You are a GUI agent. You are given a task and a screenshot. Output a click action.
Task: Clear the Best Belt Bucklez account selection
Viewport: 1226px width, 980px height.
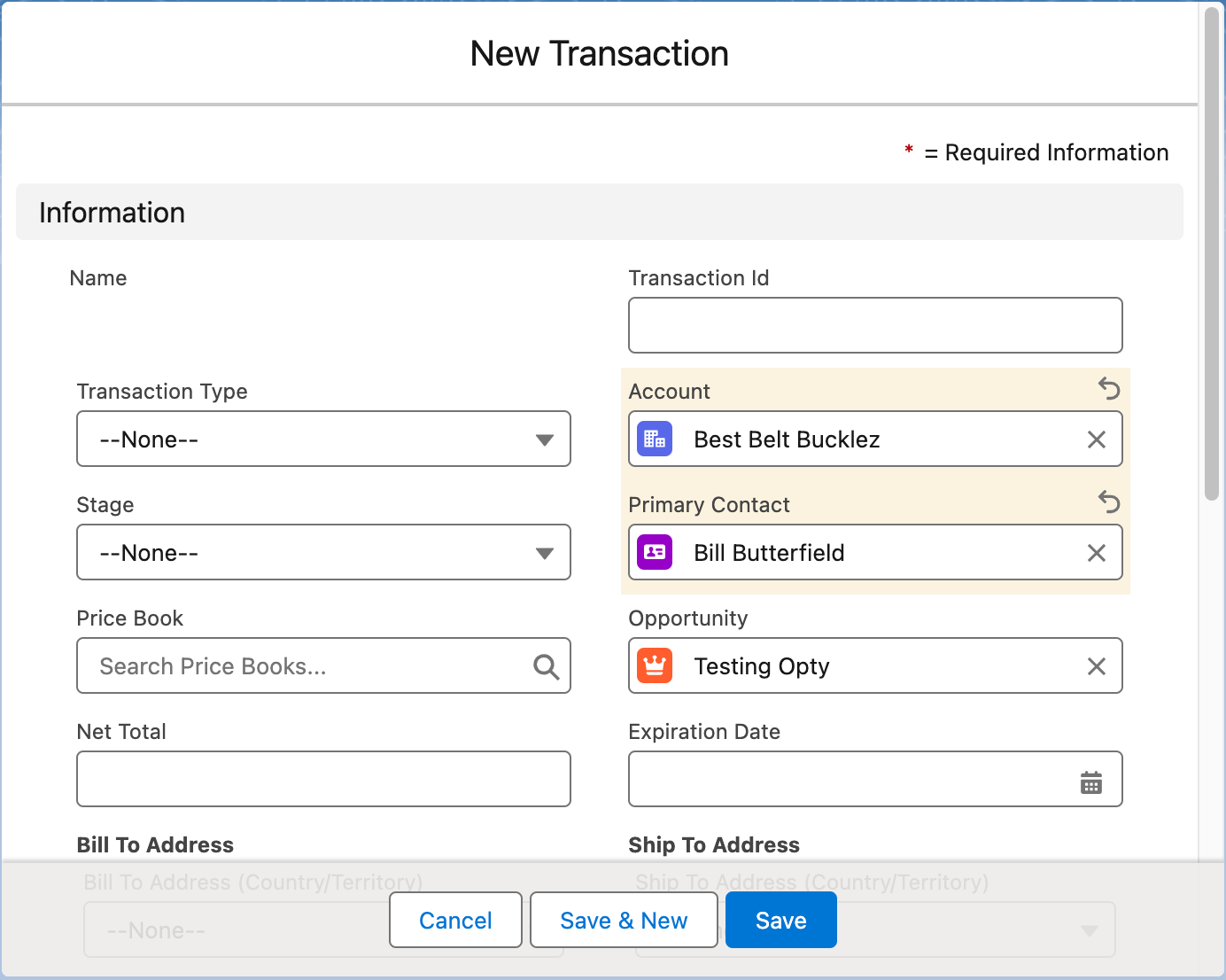tap(1096, 439)
